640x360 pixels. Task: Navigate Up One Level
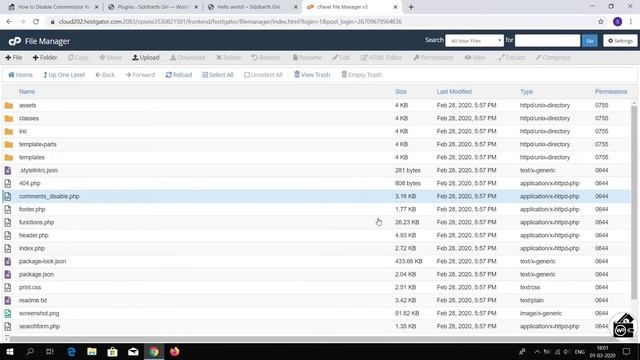click(64, 75)
